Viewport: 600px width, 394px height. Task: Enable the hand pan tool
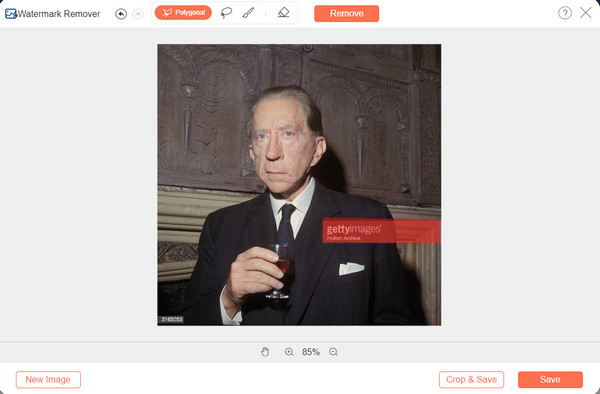coord(265,352)
